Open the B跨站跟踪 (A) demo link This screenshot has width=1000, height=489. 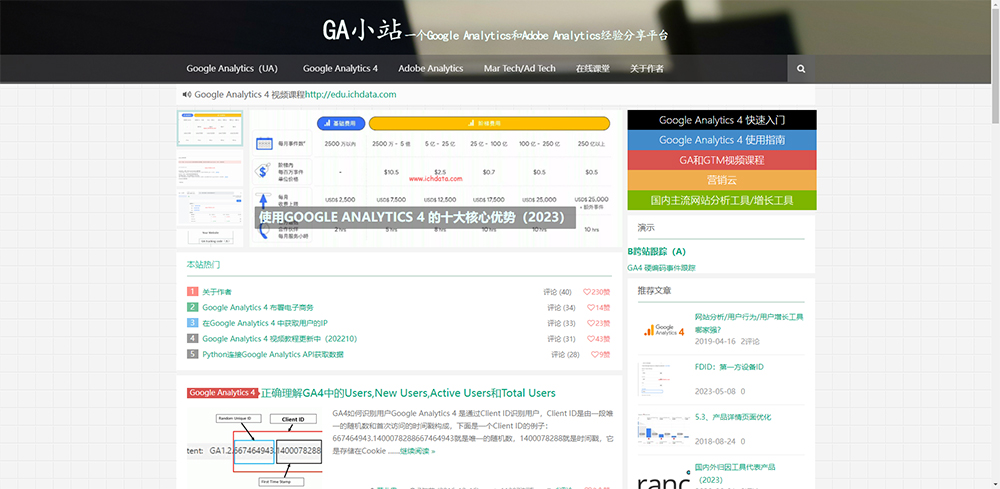click(656, 252)
